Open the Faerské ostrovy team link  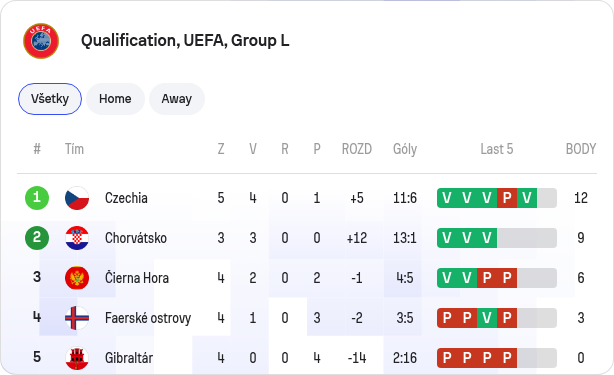tap(148, 318)
